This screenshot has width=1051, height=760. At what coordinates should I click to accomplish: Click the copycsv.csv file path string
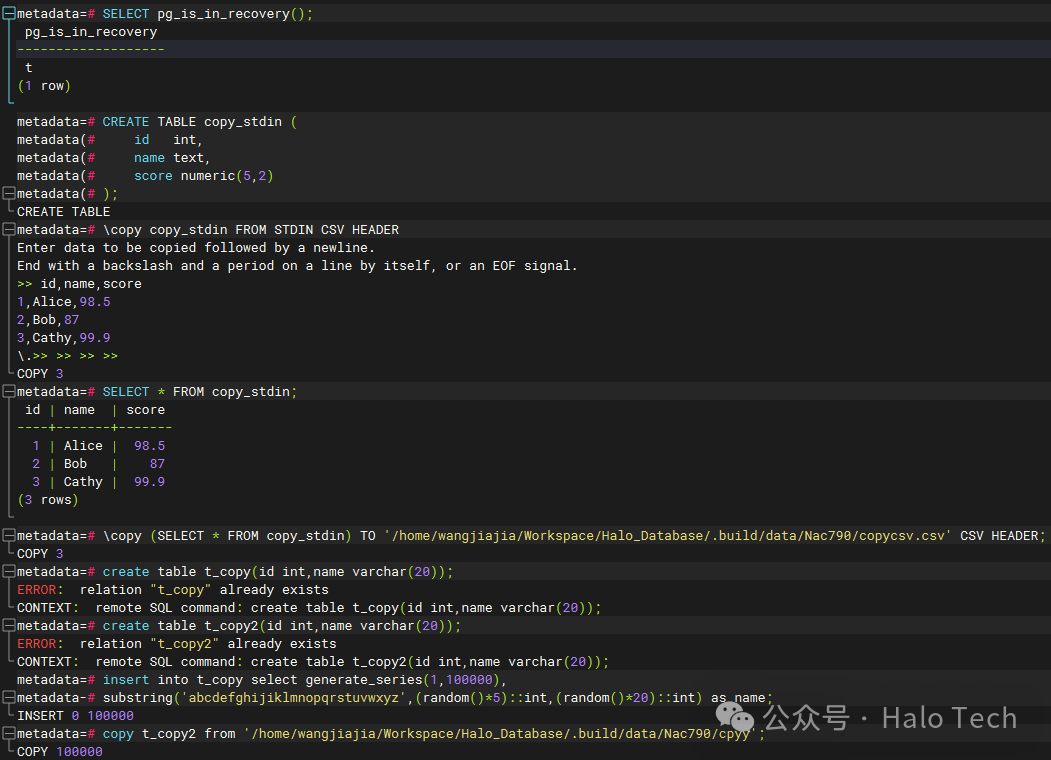[668, 536]
